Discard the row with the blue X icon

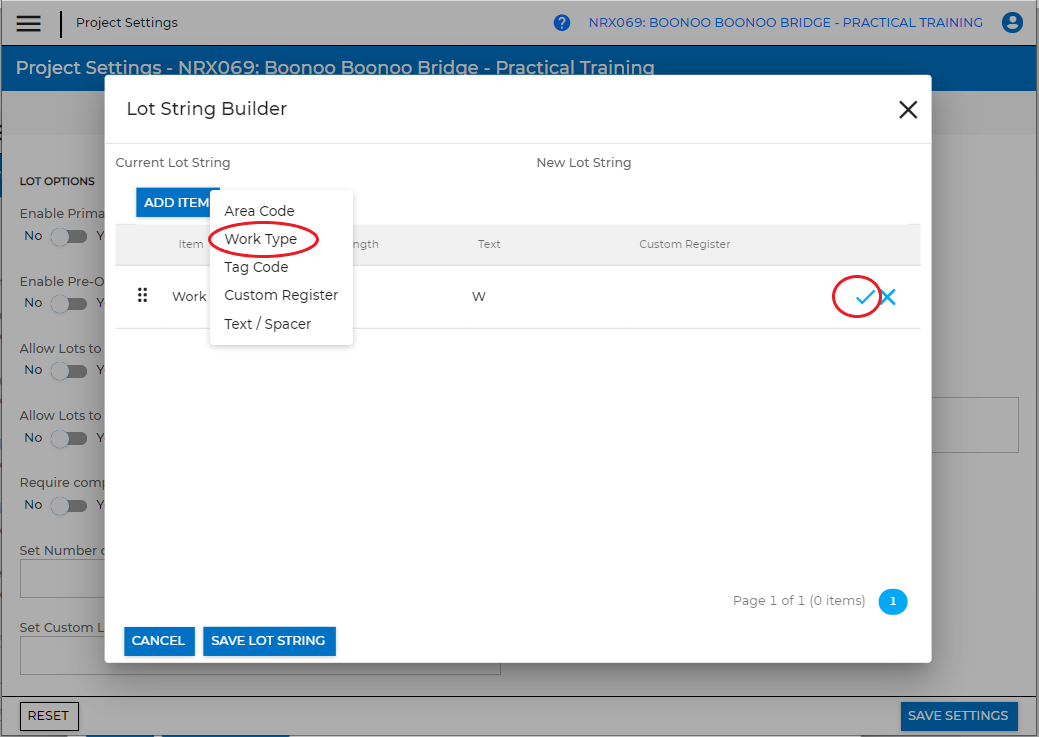pyautogui.click(x=888, y=297)
